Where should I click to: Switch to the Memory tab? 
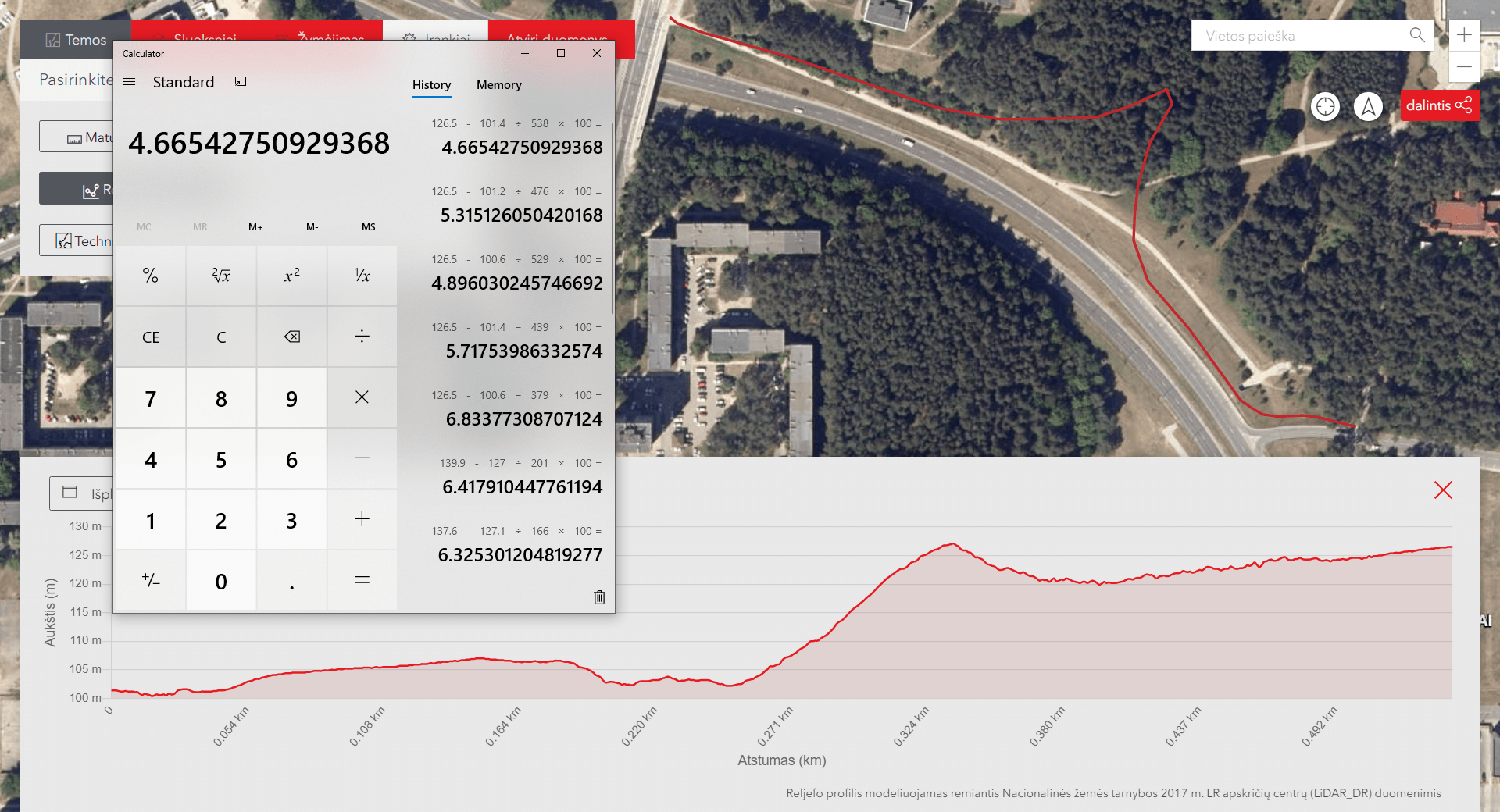498,85
